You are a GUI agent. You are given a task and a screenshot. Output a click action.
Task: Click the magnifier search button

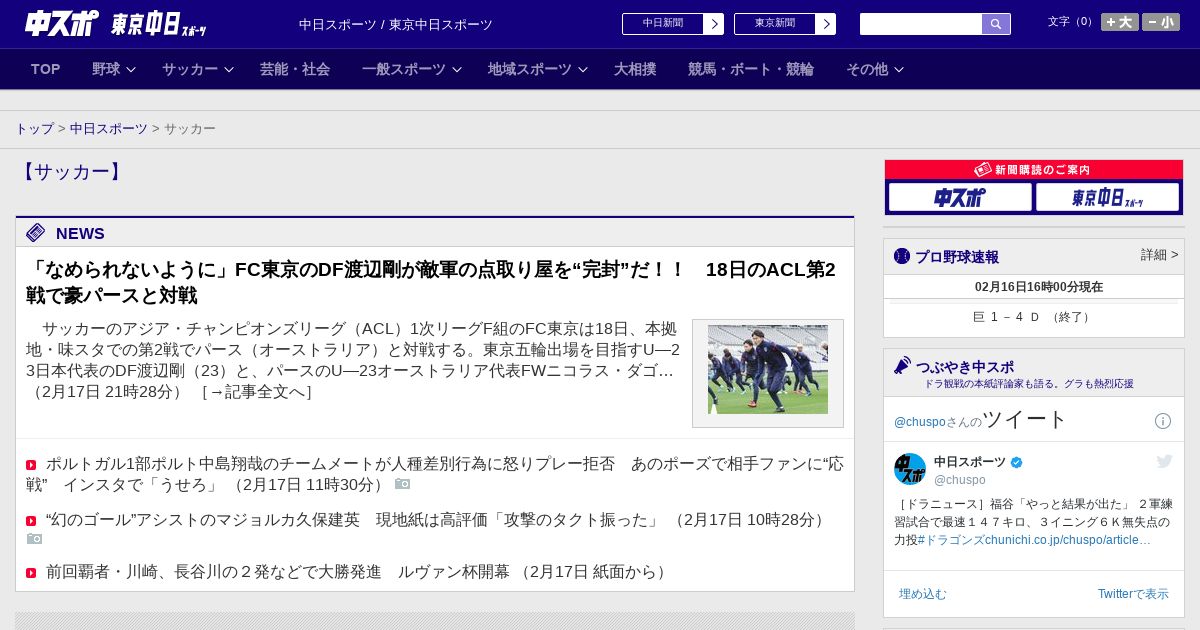click(x=996, y=24)
